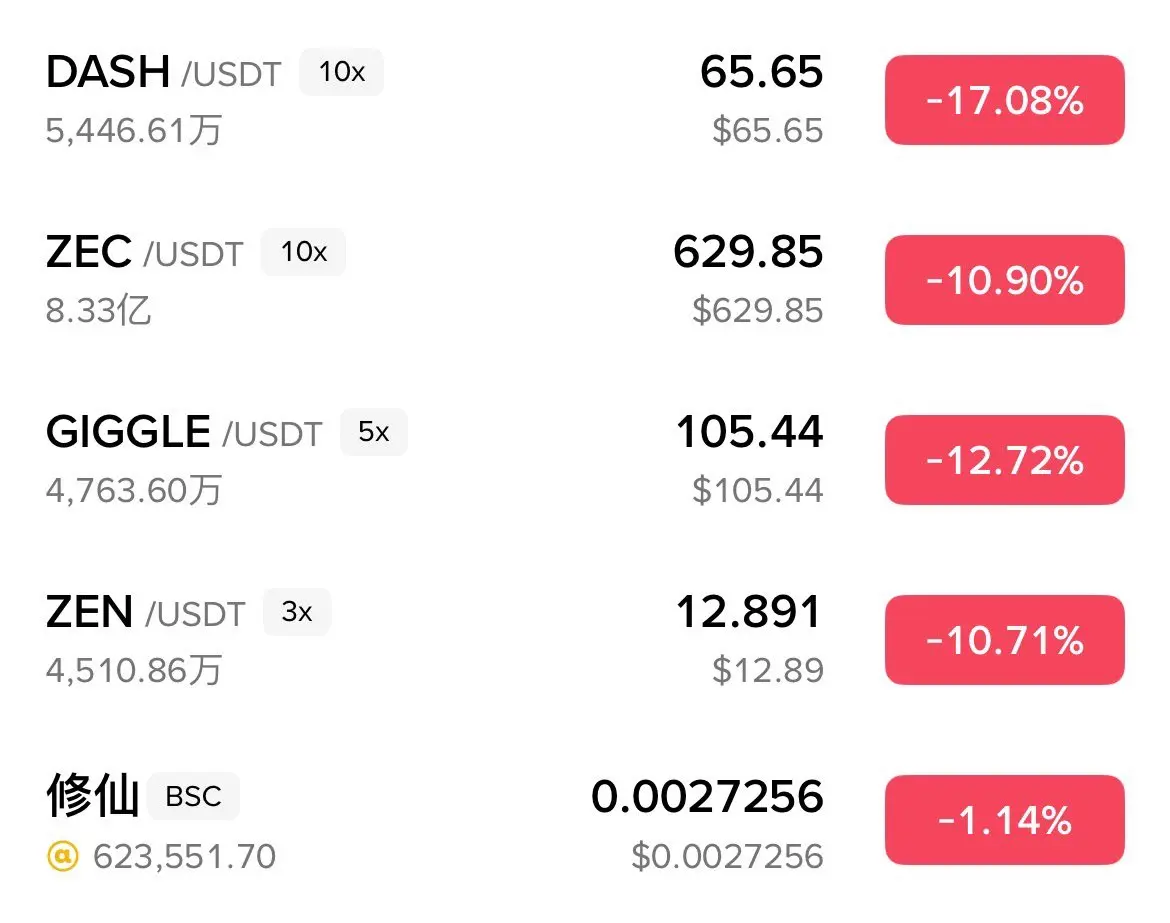Click the BSC chain tag next to 修仙
Viewport: 1170px width, 923px height.
coord(193,796)
